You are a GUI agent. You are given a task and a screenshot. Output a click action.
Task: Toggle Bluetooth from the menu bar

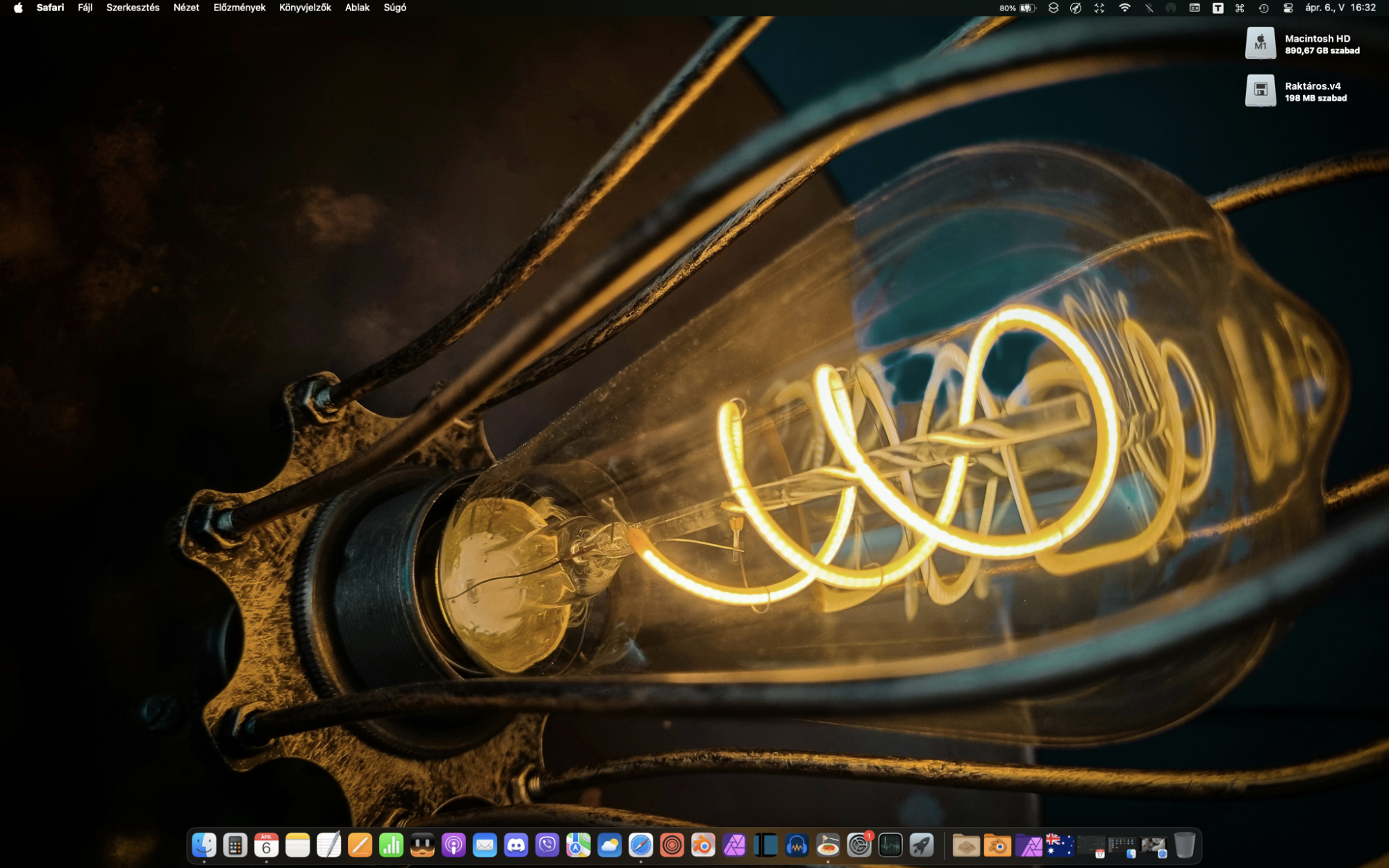tap(1149, 8)
